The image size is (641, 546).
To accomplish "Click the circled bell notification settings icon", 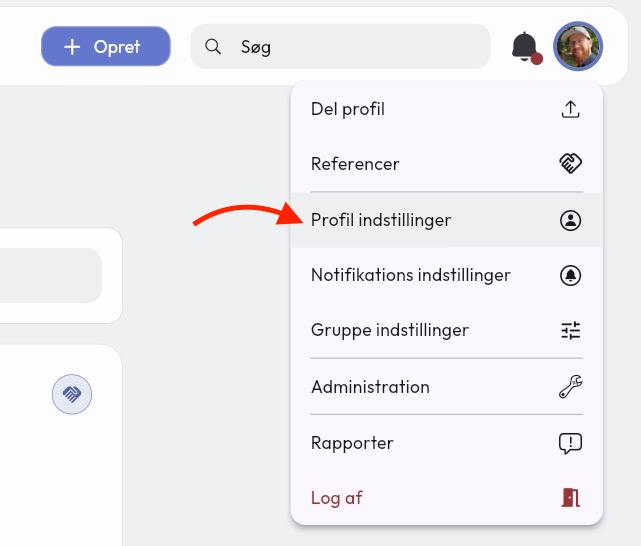I will point(570,275).
